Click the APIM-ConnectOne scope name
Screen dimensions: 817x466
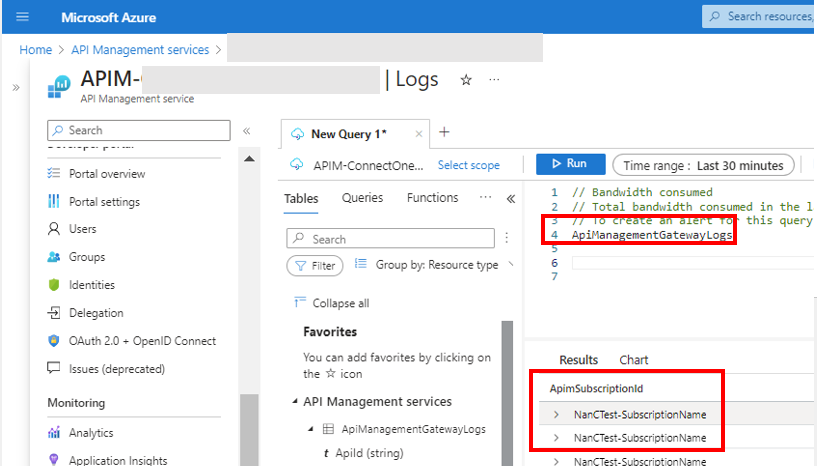pyautogui.click(x=368, y=166)
